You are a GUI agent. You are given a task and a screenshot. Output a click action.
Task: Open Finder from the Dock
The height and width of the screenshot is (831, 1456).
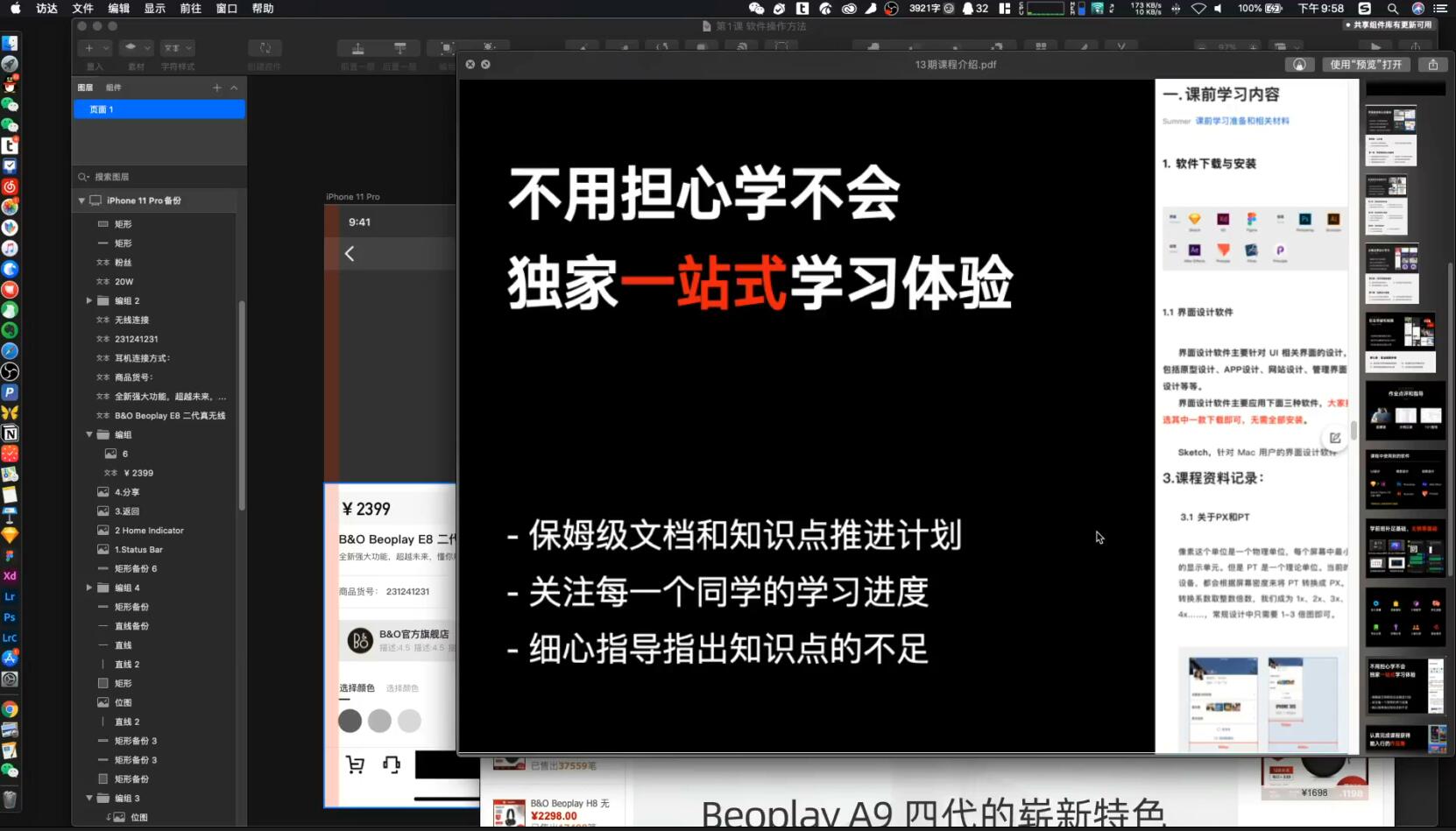coord(10,43)
